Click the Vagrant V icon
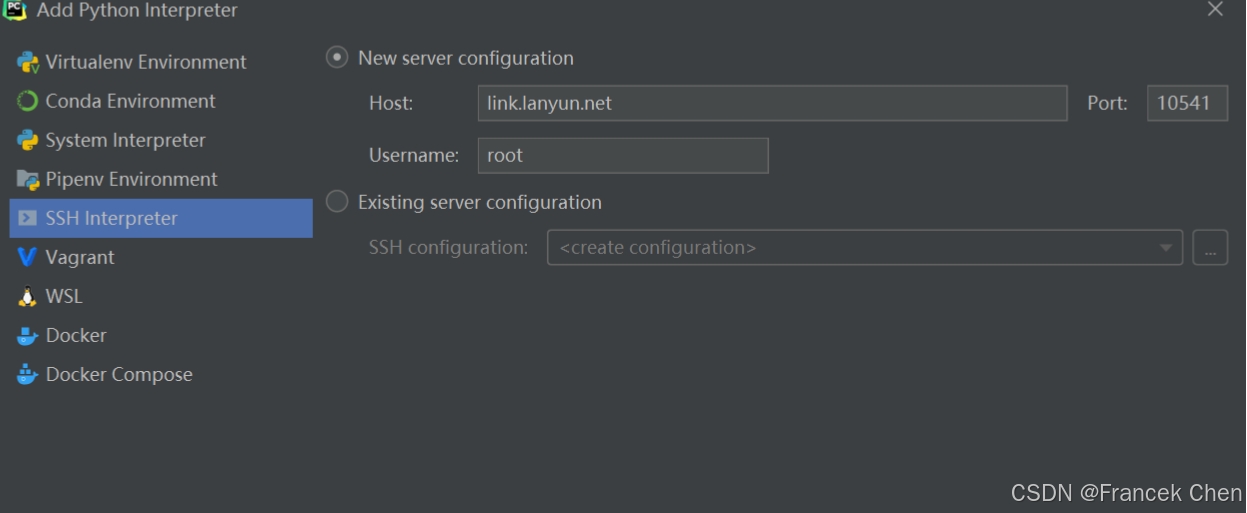Image resolution: width=1247 pixels, height=513 pixels. (x=27, y=257)
